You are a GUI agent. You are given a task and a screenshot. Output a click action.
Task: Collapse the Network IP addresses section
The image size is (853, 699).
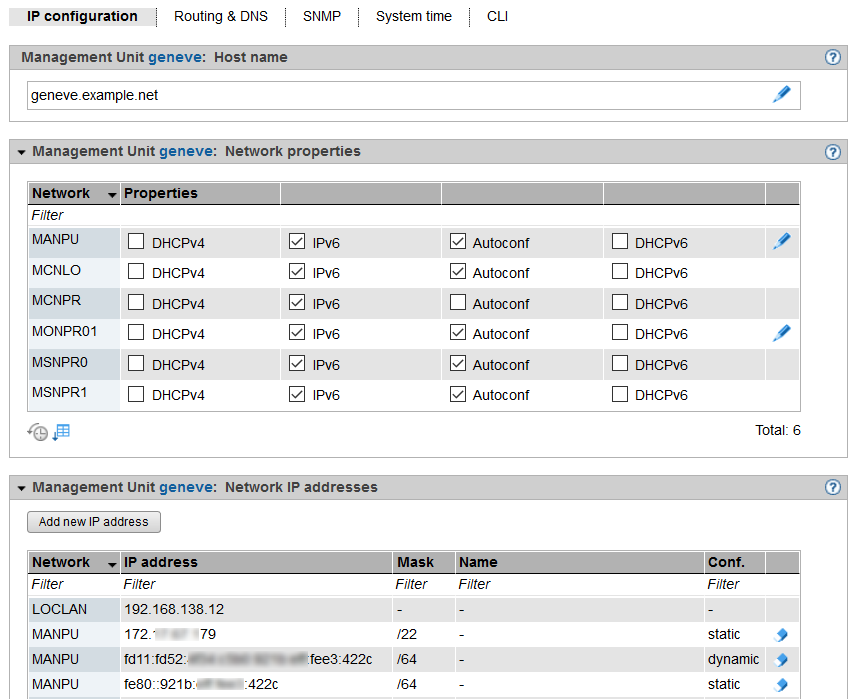[21, 489]
